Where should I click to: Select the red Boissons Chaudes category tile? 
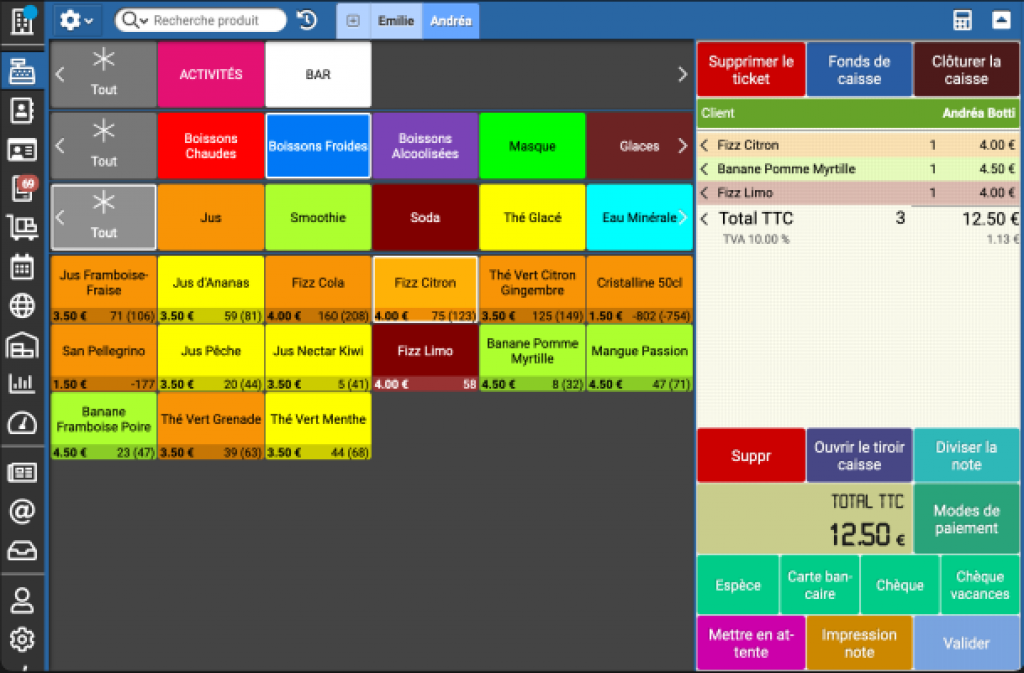[210, 146]
